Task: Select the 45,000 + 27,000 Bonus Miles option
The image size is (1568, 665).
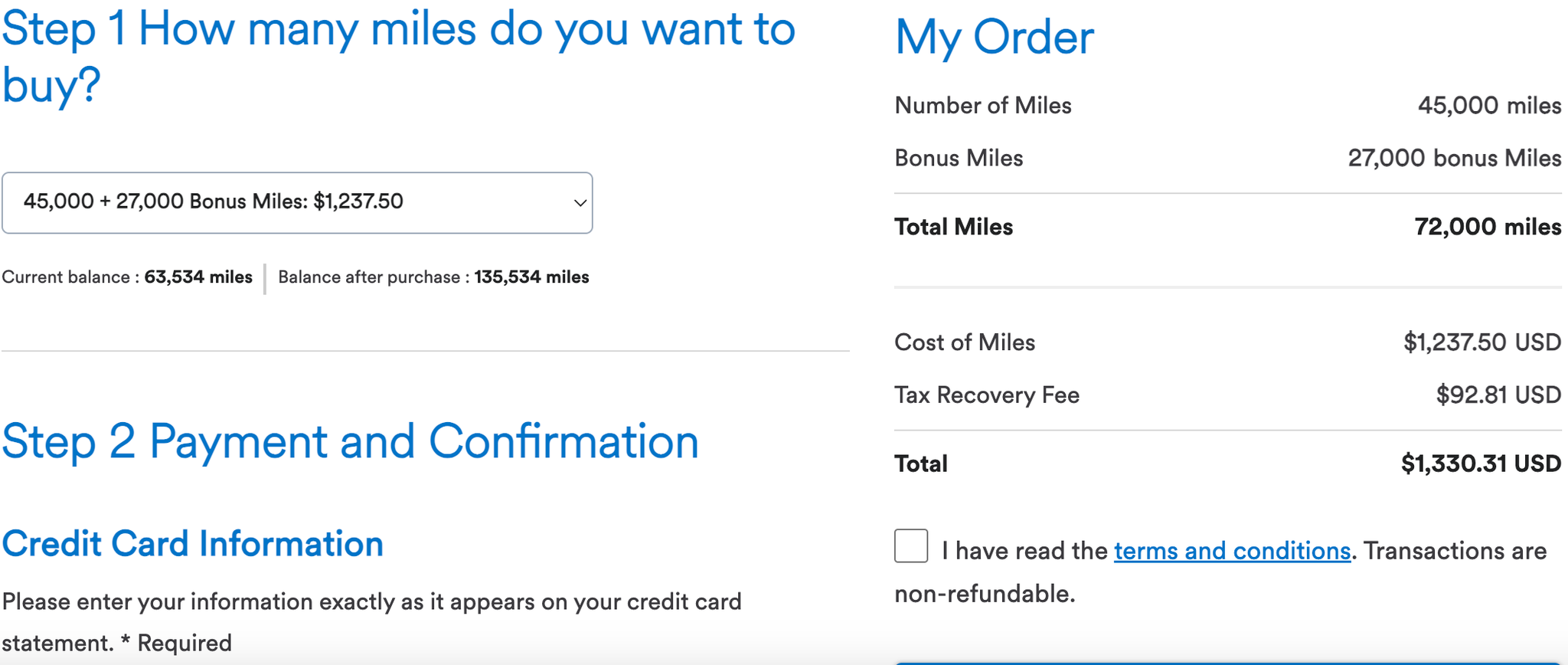Action: [297, 201]
